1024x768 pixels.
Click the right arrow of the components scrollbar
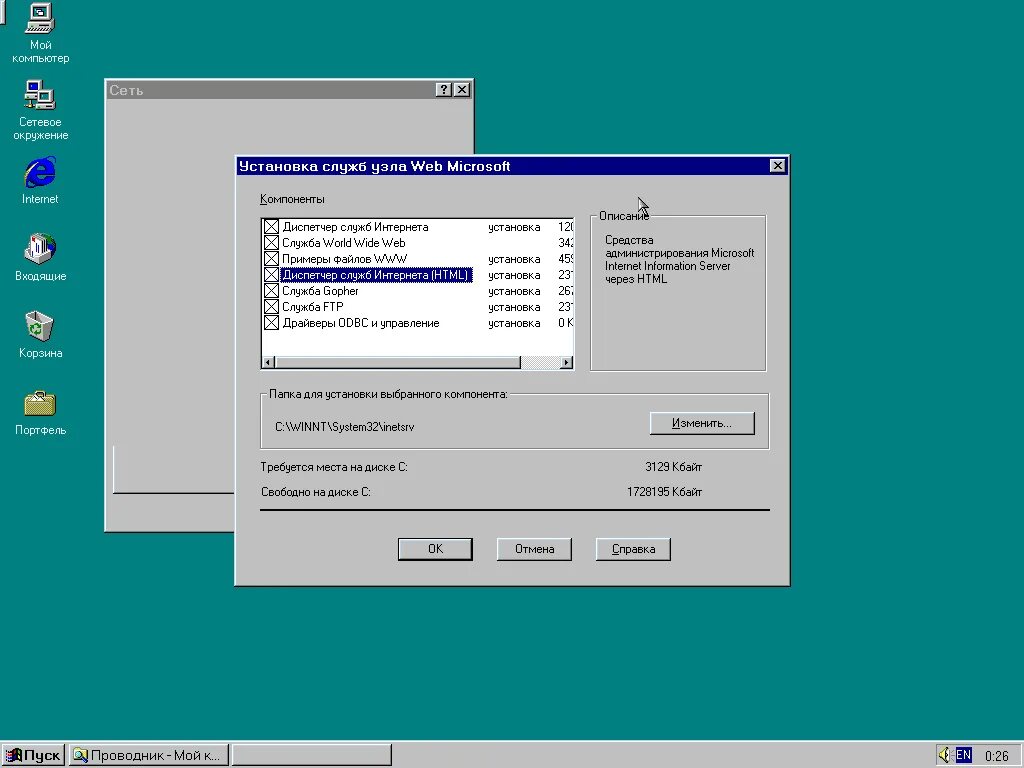[566, 362]
